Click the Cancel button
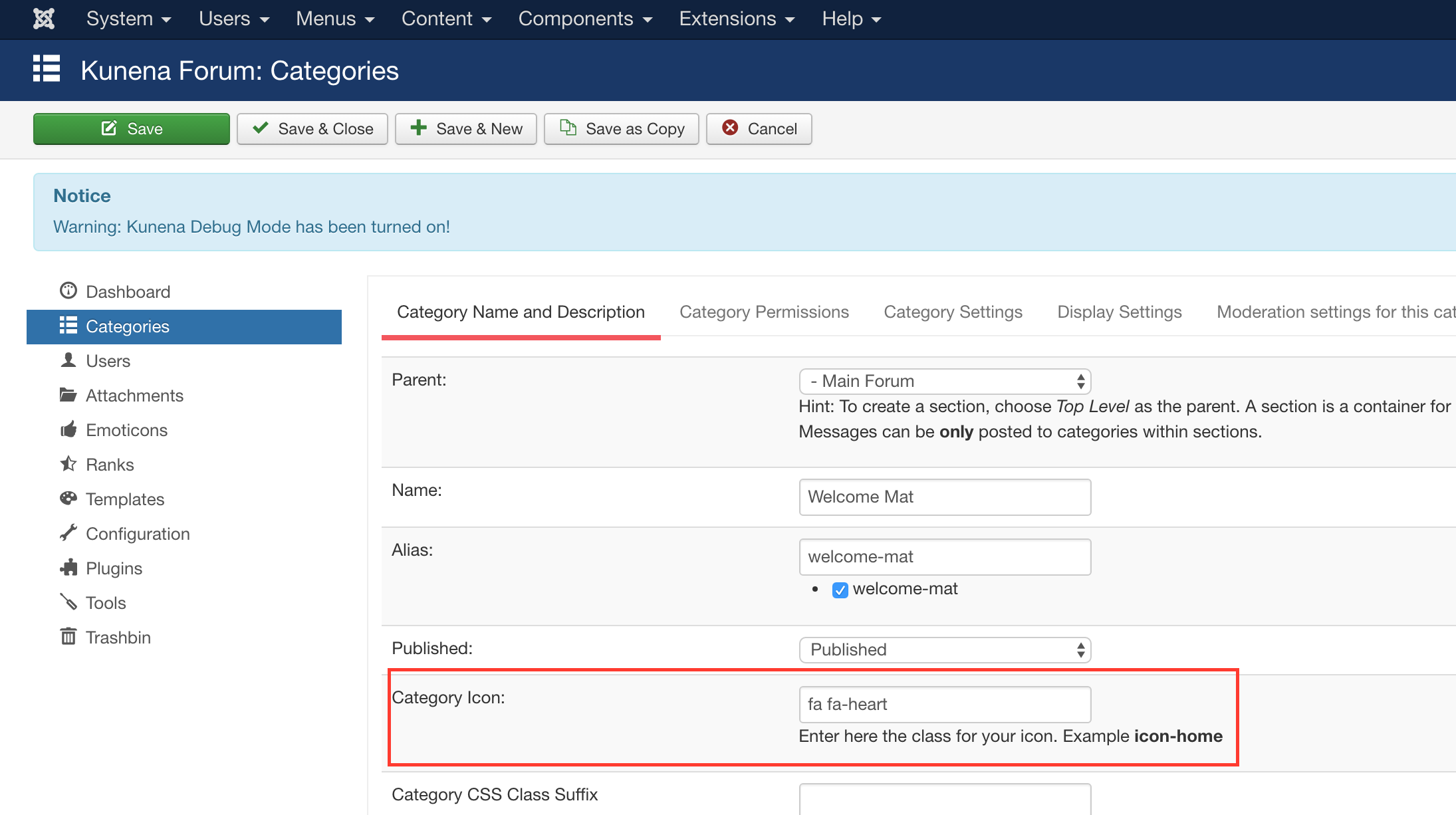 coord(759,128)
